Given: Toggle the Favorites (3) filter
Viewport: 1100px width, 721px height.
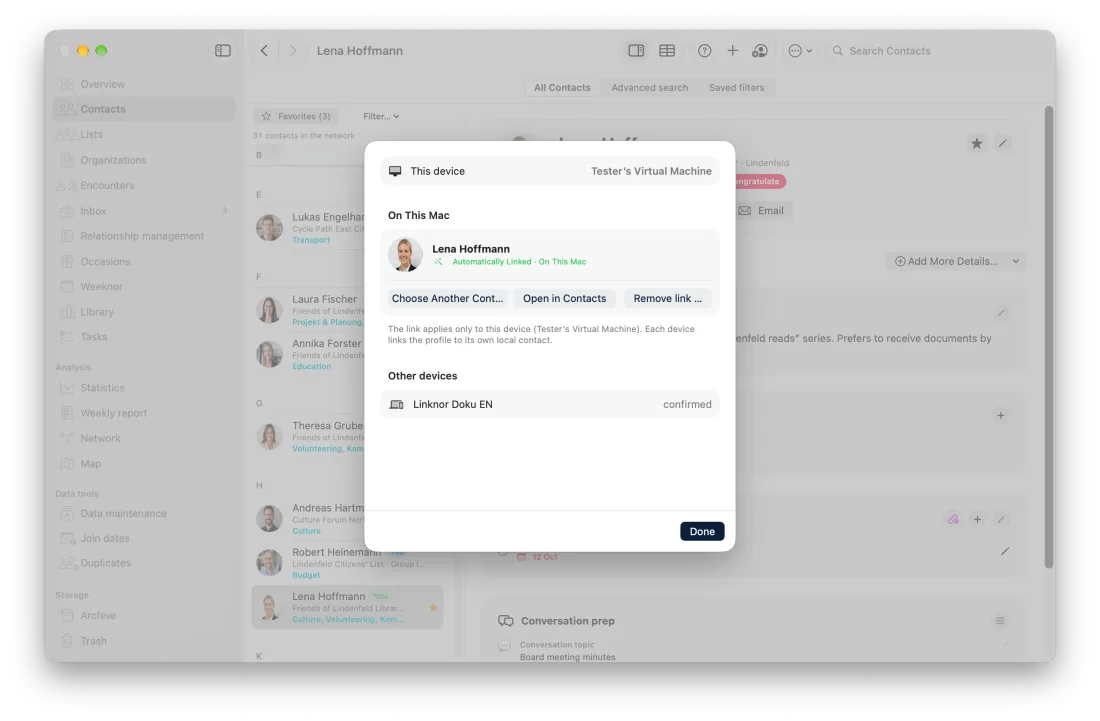Looking at the screenshot, I should (295, 116).
